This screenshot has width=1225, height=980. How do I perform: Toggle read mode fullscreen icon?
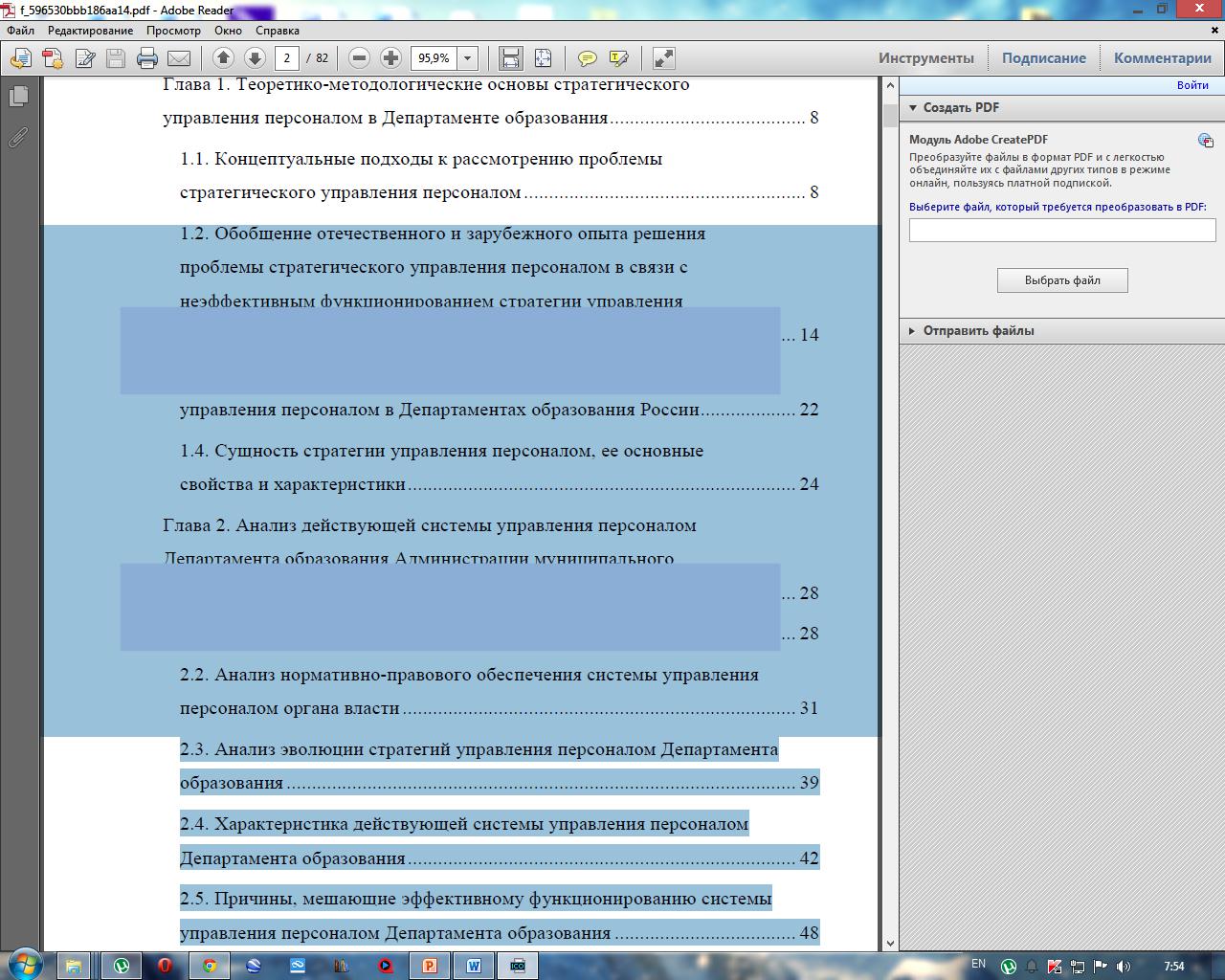coord(663,58)
